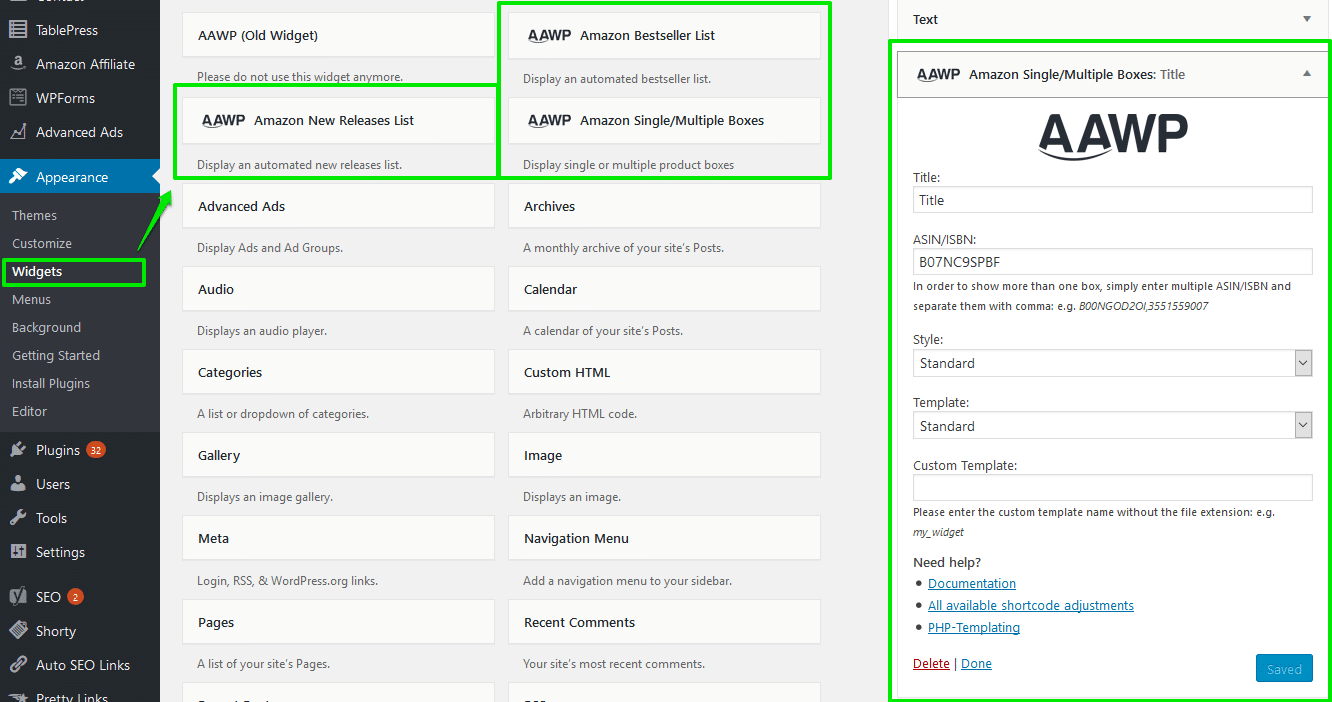Open the Getting Started submenu item
The width and height of the screenshot is (1332, 702).
56,355
